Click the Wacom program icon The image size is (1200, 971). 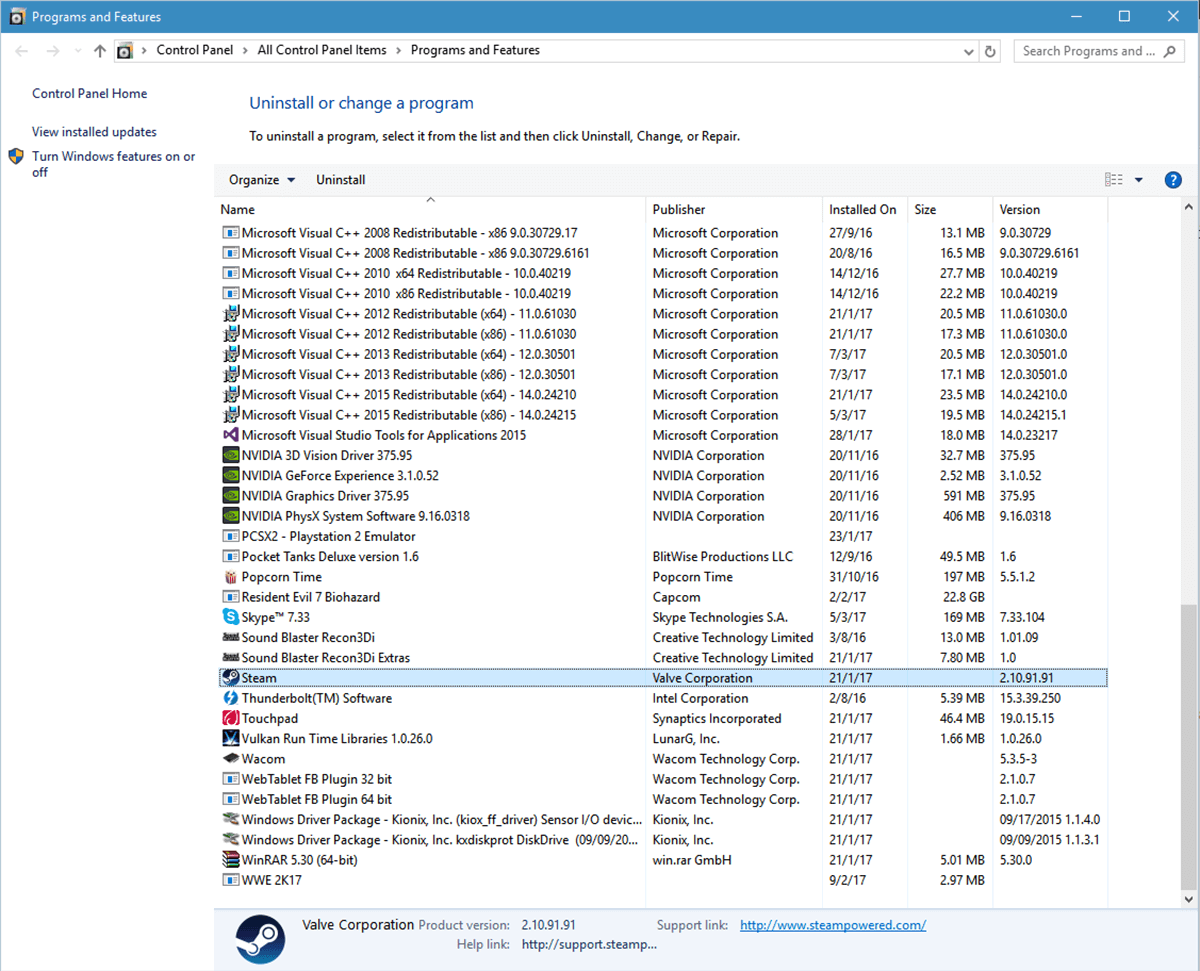(x=231, y=759)
